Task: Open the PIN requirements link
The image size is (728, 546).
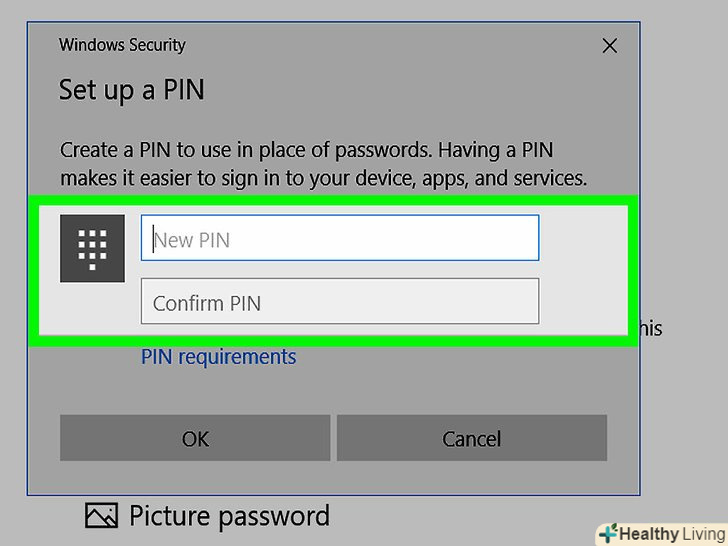Action: 218,357
